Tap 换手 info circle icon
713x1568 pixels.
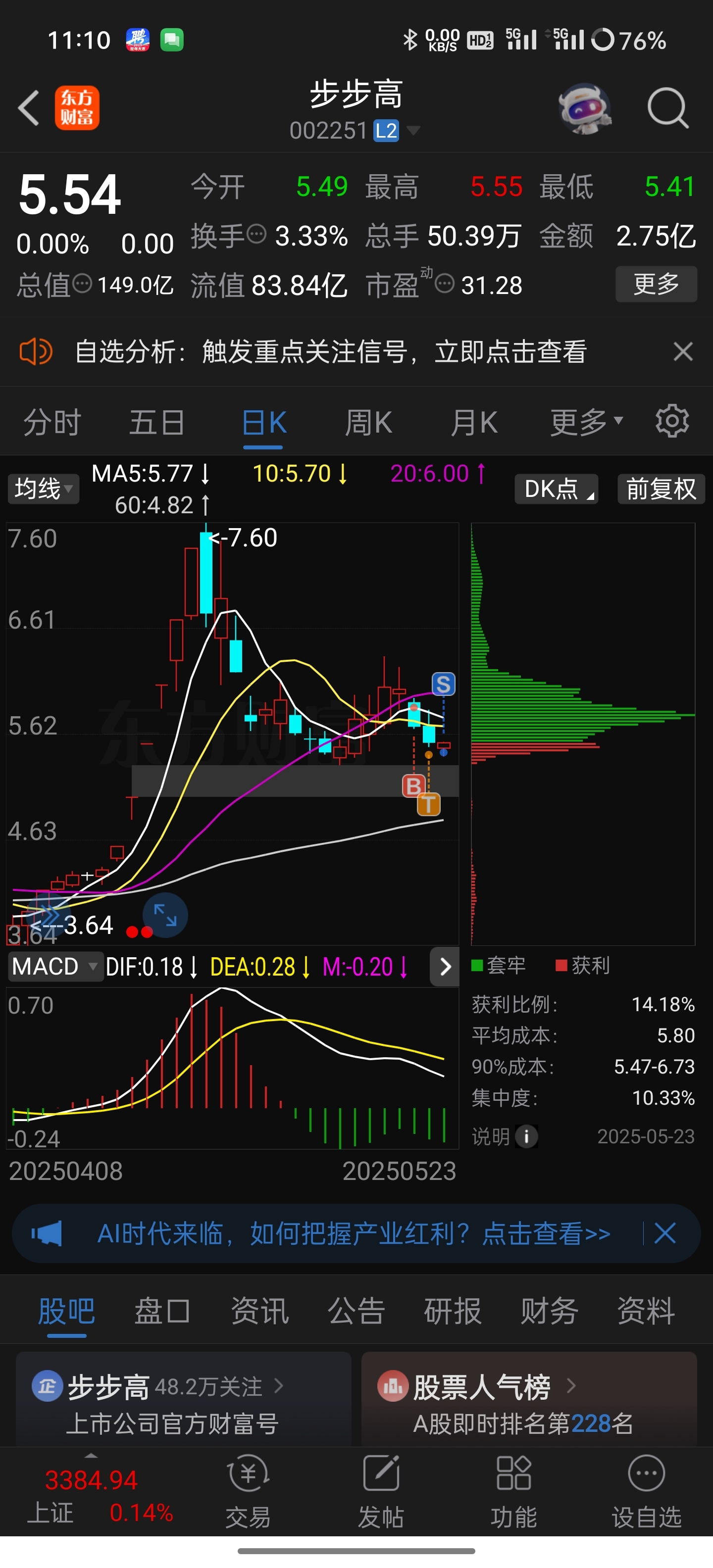click(x=256, y=233)
